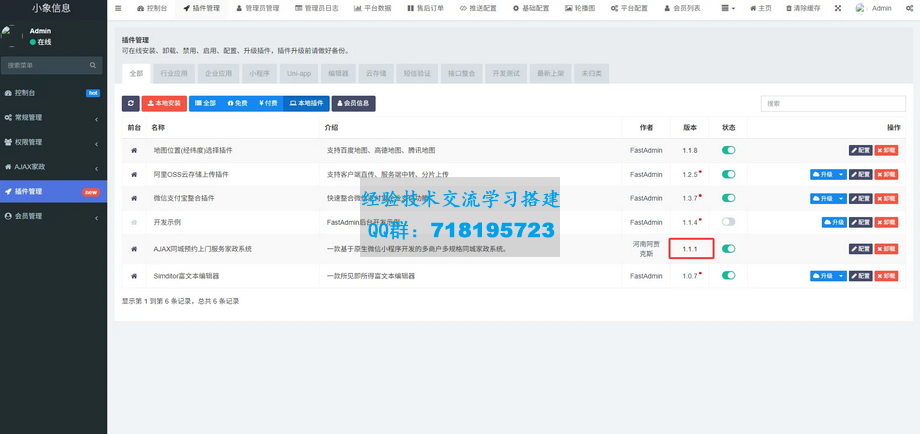Open the Admin user avatar in top bar
The width and height of the screenshot is (920, 434).
coord(861,9)
